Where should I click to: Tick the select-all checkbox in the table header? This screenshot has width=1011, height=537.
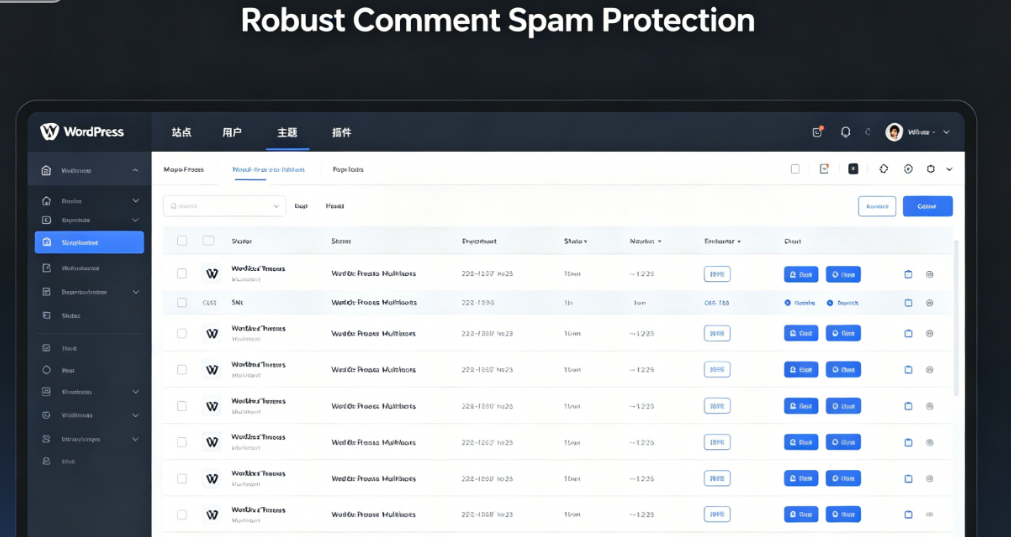[182, 241]
